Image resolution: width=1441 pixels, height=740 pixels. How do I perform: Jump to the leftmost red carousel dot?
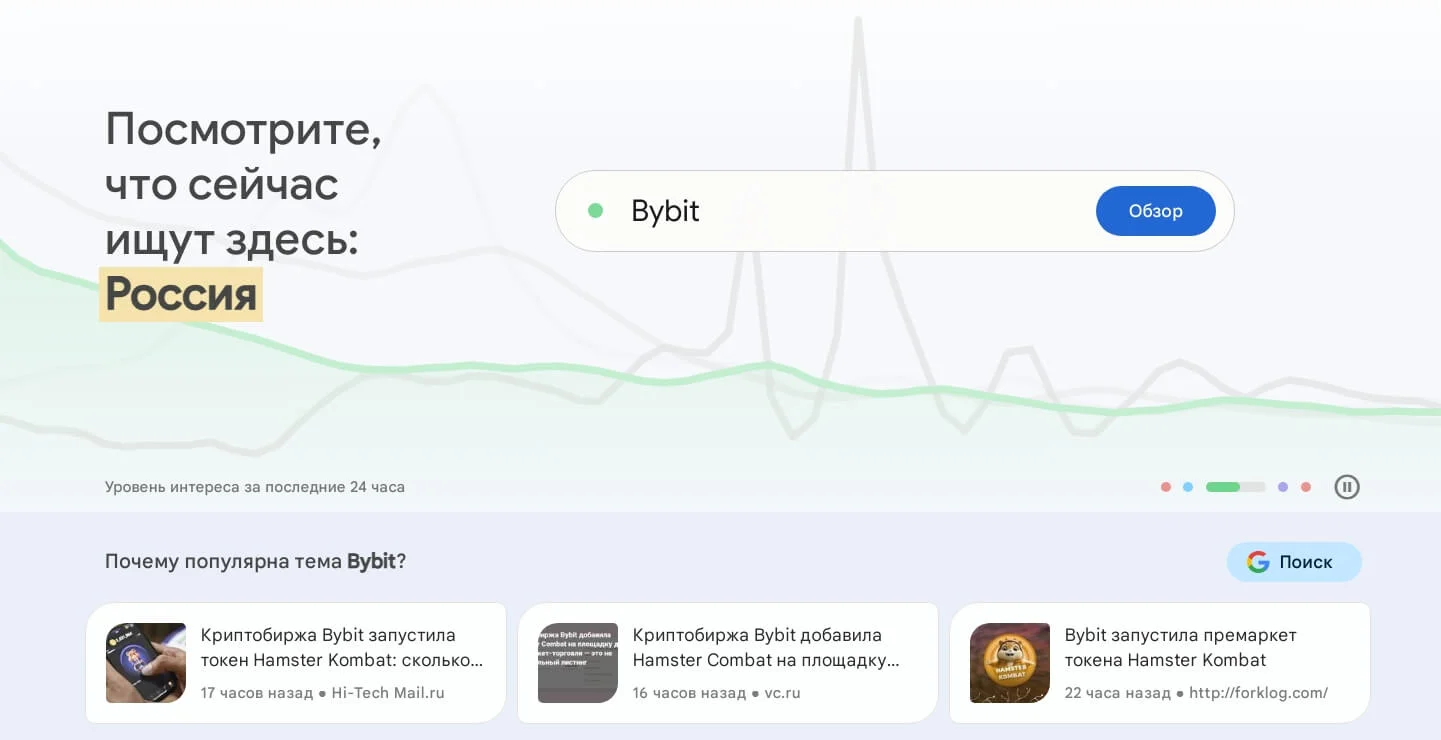pyautogui.click(x=1166, y=487)
